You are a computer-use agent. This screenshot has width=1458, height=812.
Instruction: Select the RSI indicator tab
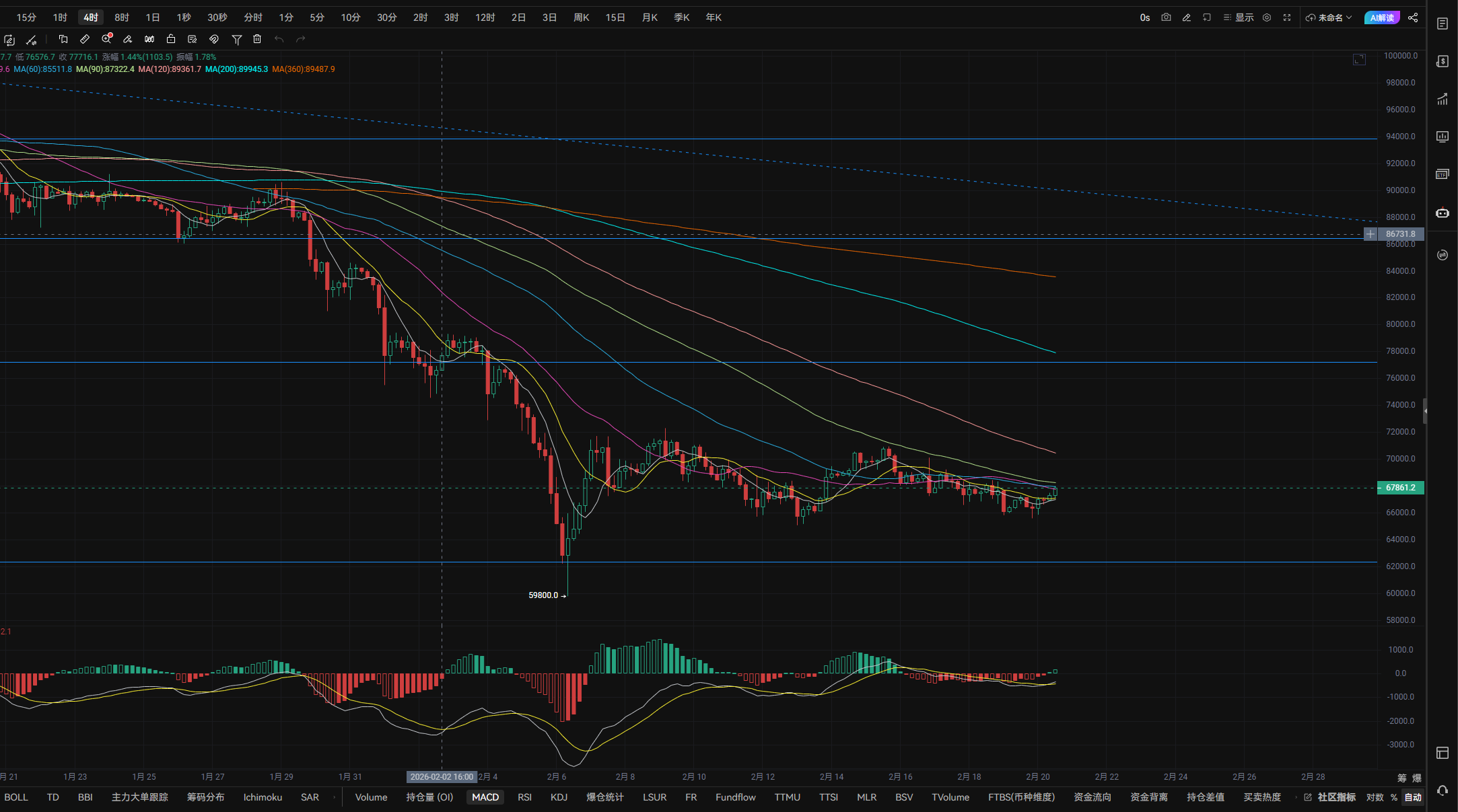coord(524,797)
